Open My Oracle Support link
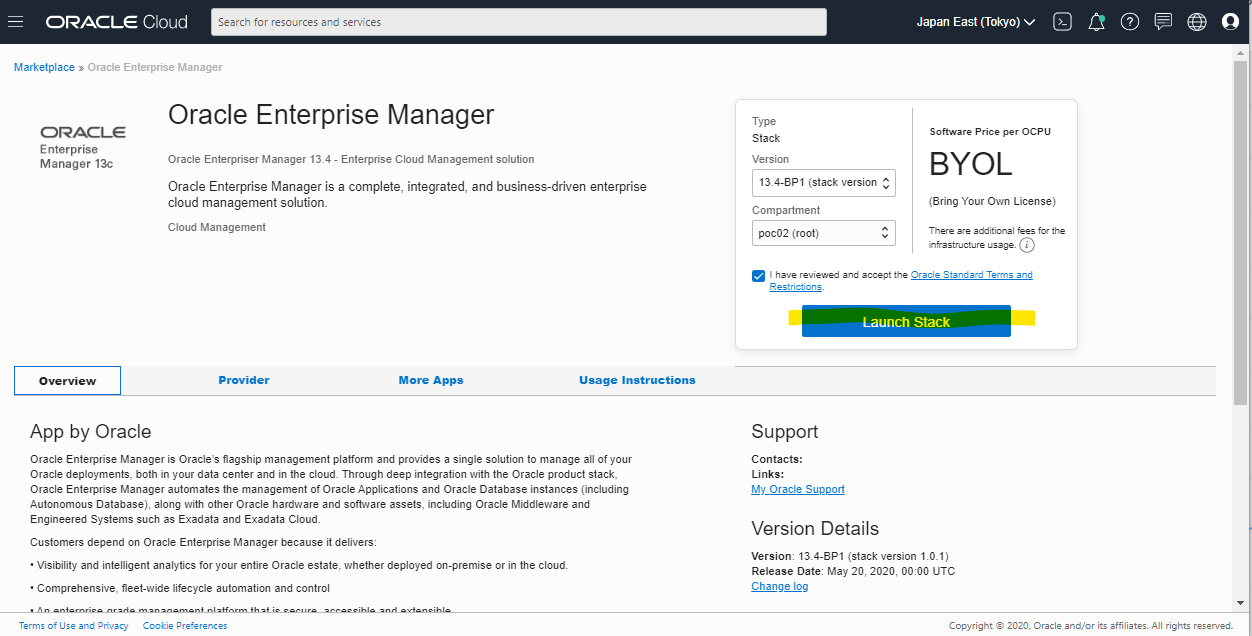This screenshot has height=636, width=1252. [797, 489]
